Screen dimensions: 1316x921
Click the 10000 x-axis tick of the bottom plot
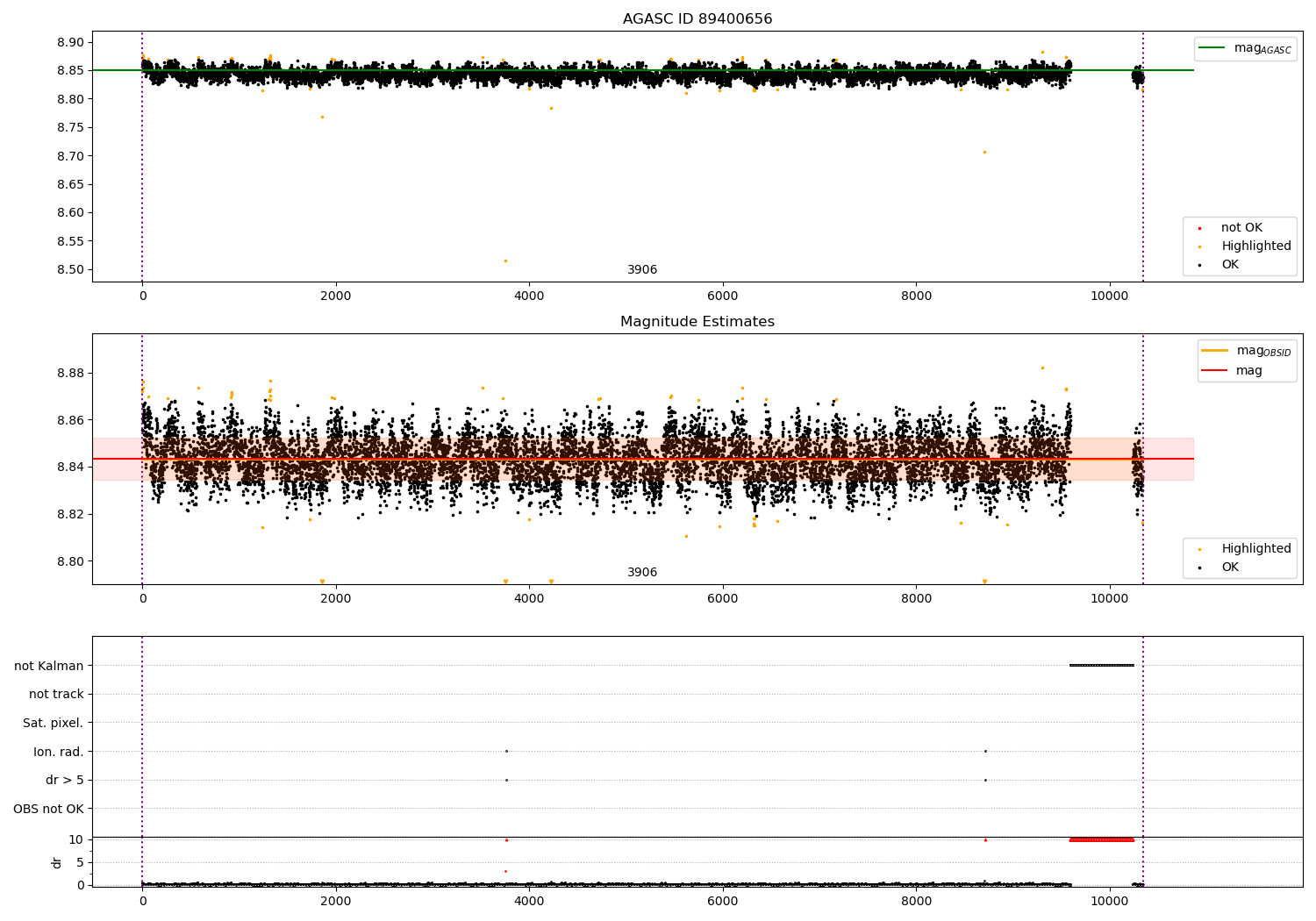(1110, 902)
